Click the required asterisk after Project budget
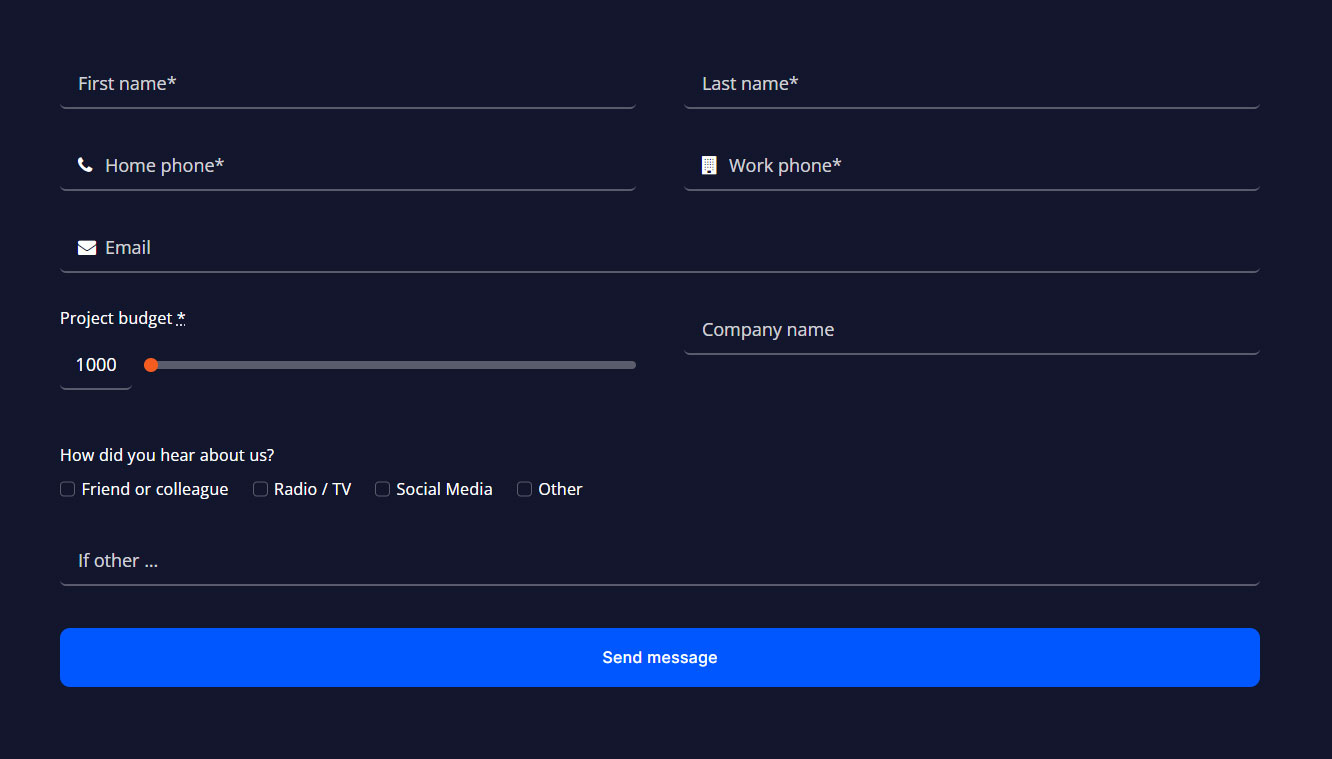Viewport: 1332px width, 759px height. pyautogui.click(x=181, y=318)
